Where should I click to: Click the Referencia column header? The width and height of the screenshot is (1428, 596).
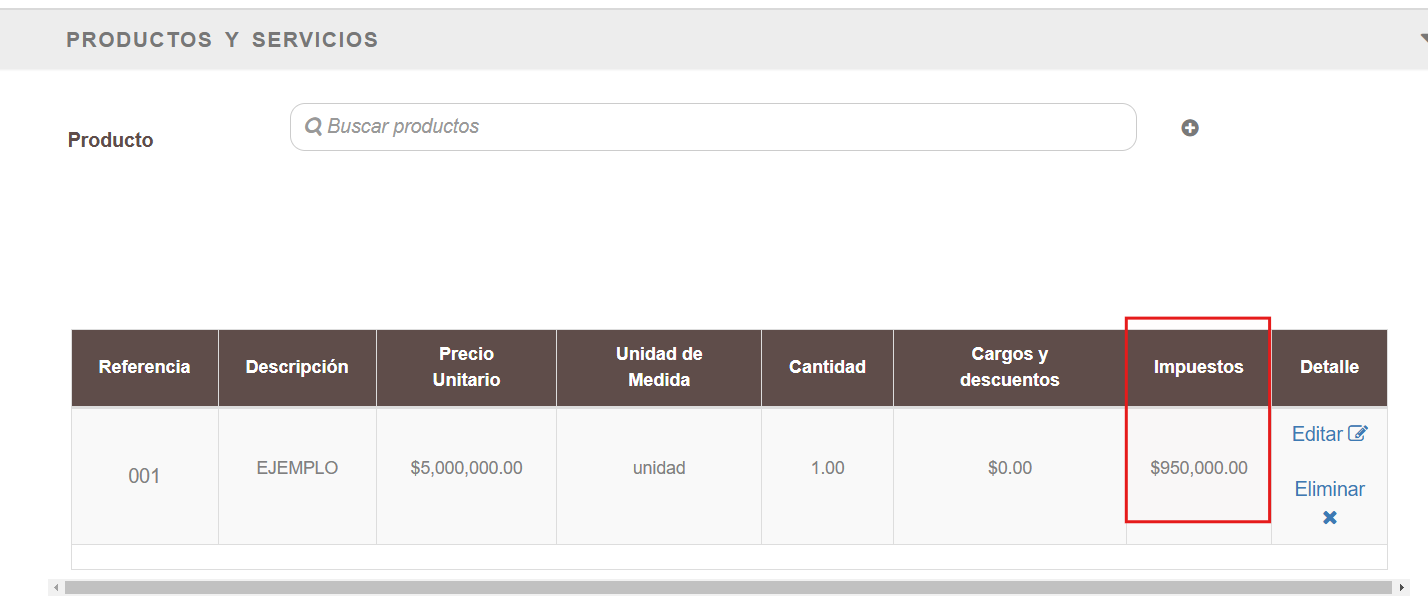(145, 367)
